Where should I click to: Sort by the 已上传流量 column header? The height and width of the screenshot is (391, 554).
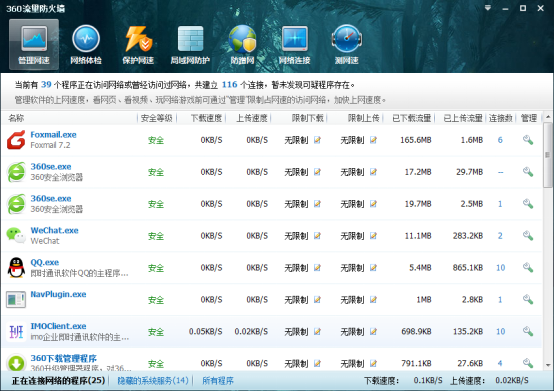tap(463, 118)
